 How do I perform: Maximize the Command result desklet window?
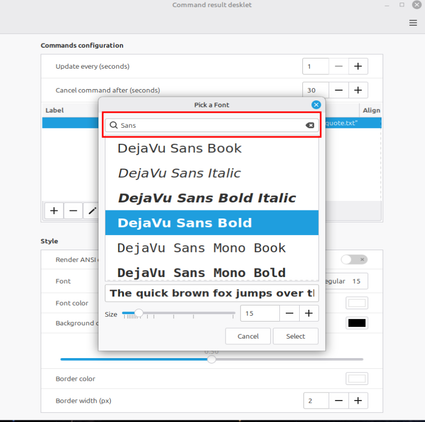(402, 5)
